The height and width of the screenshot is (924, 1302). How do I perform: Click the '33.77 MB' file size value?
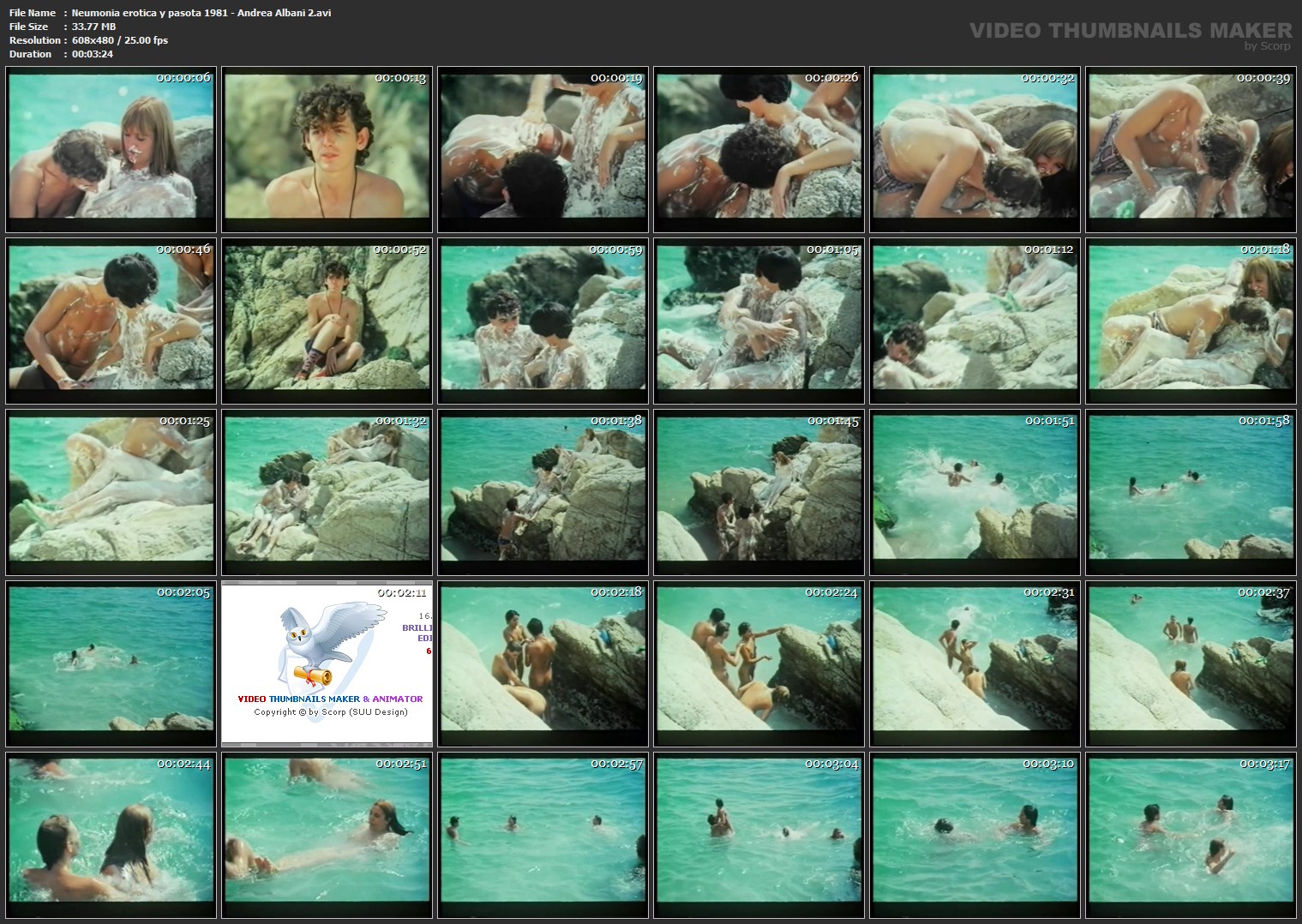[93, 27]
